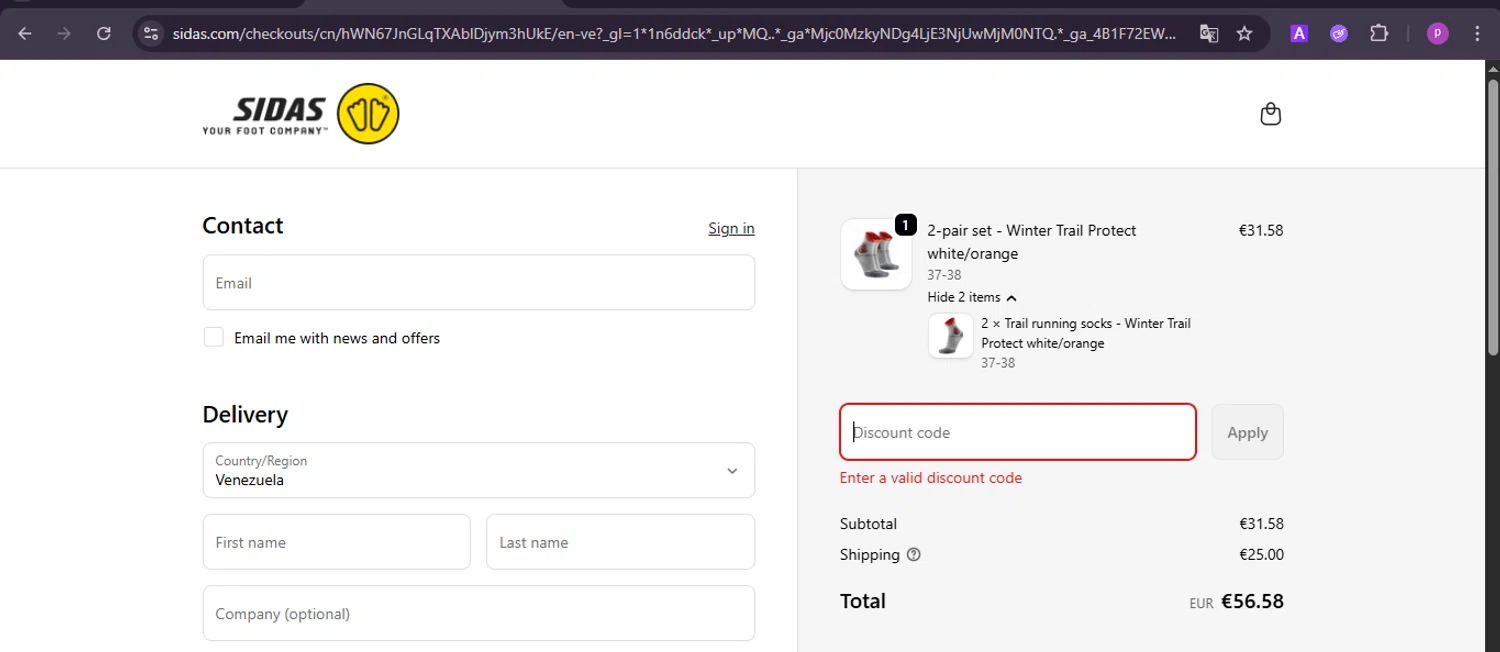Click the browser address bar URL
The width and height of the screenshot is (1500, 652).
point(675,34)
